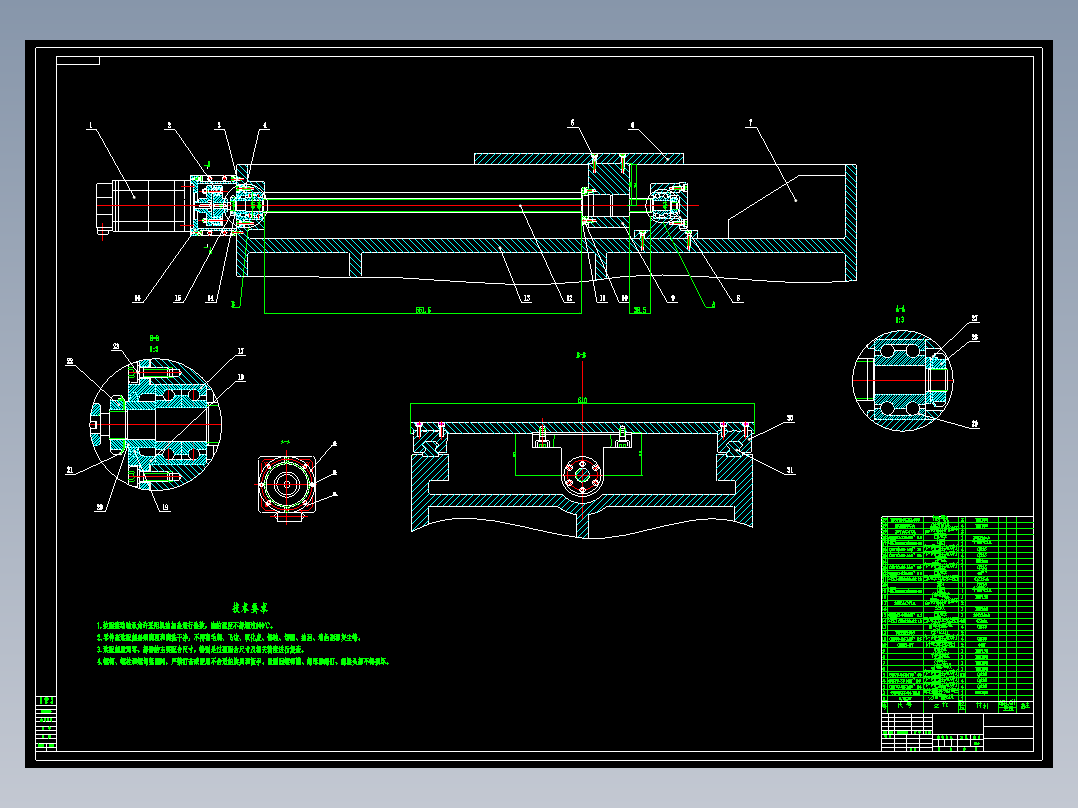1078x808 pixels.
Task: Select the title block at the sheet's corner
Action: (957, 732)
